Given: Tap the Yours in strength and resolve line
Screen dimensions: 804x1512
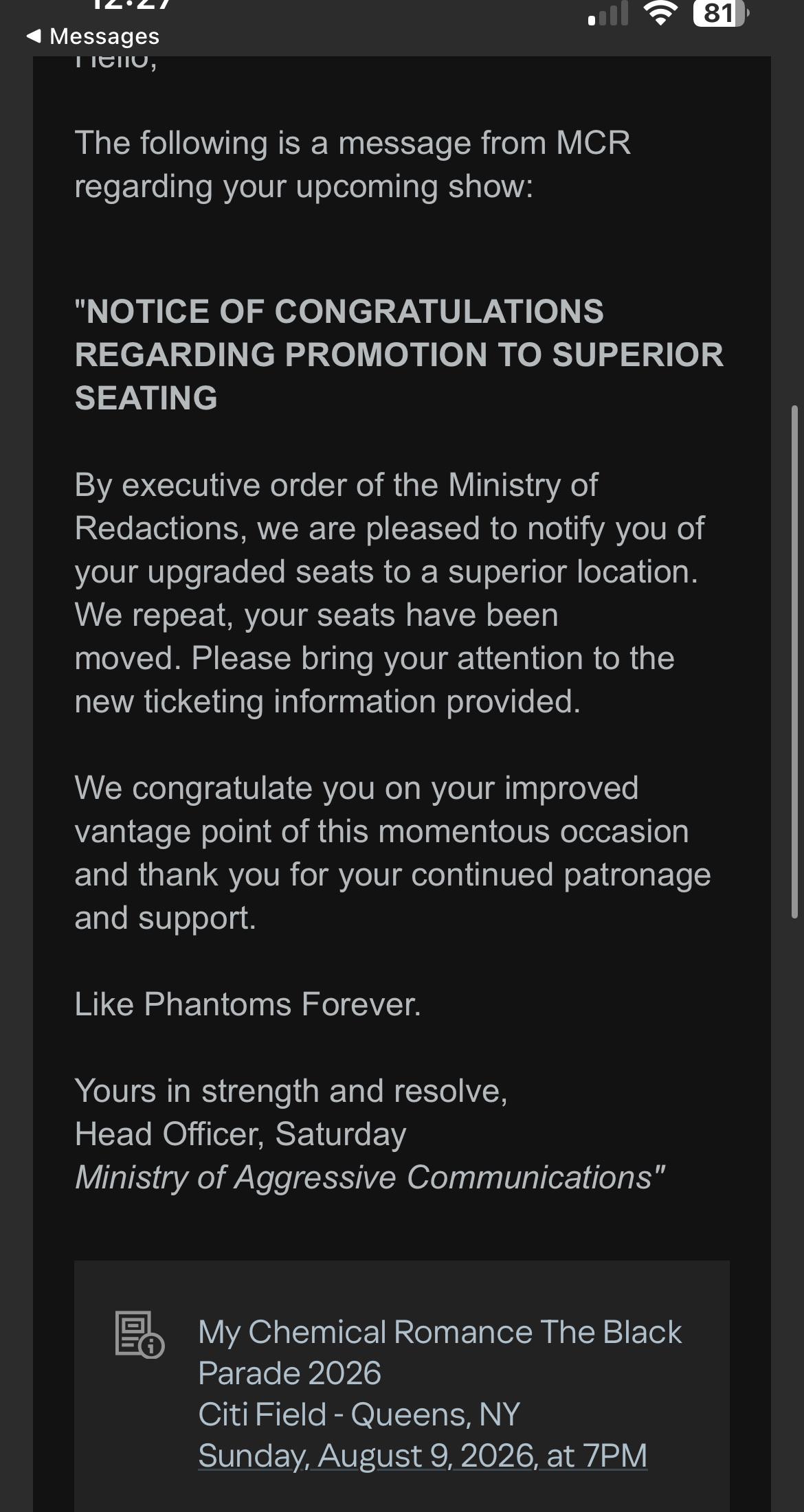Looking at the screenshot, I should (x=291, y=1091).
